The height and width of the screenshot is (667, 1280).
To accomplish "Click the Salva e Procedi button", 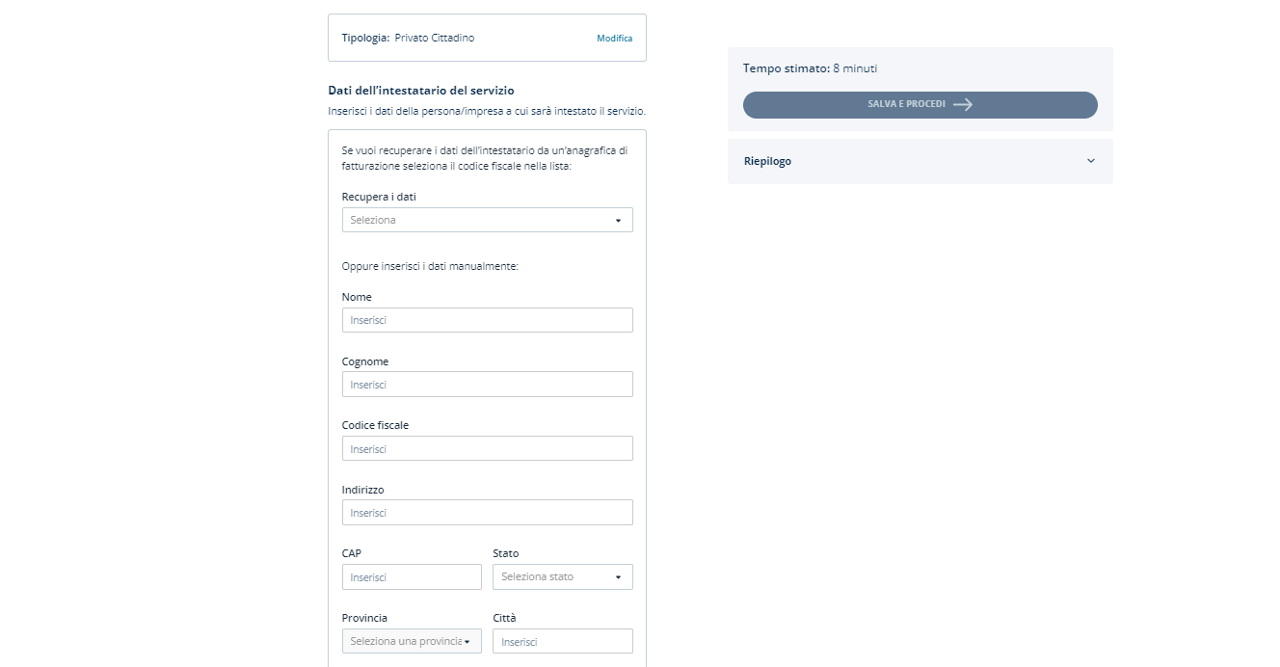I will [x=919, y=105].
